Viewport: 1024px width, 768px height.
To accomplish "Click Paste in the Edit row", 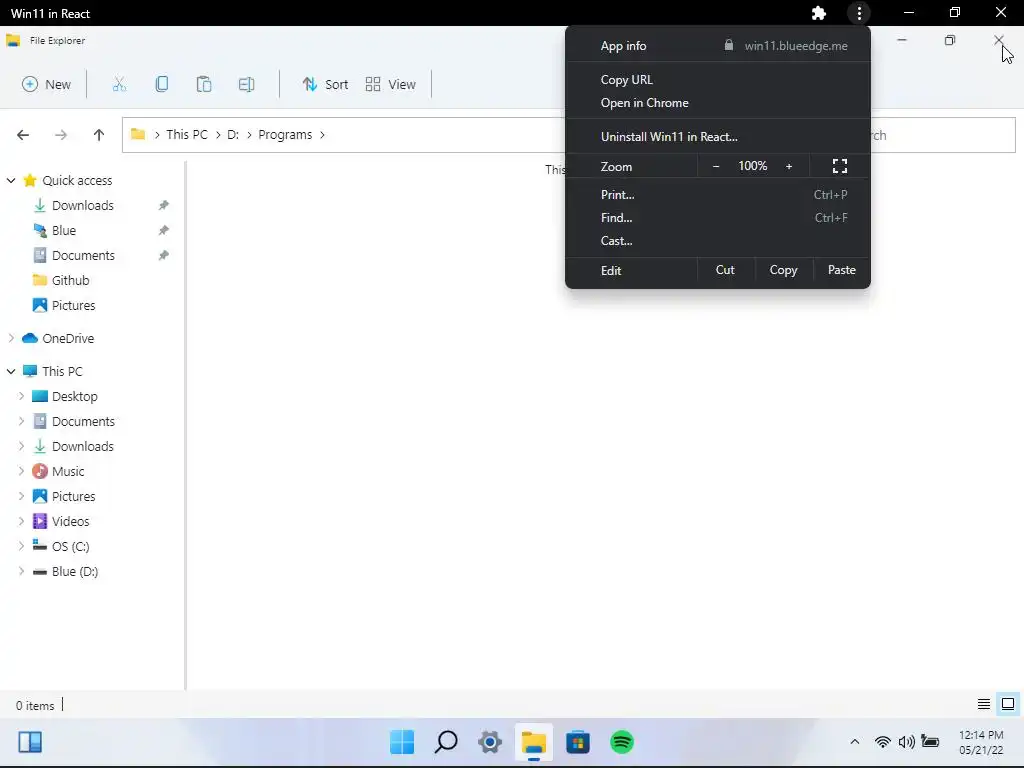I will tap(842, 270).
